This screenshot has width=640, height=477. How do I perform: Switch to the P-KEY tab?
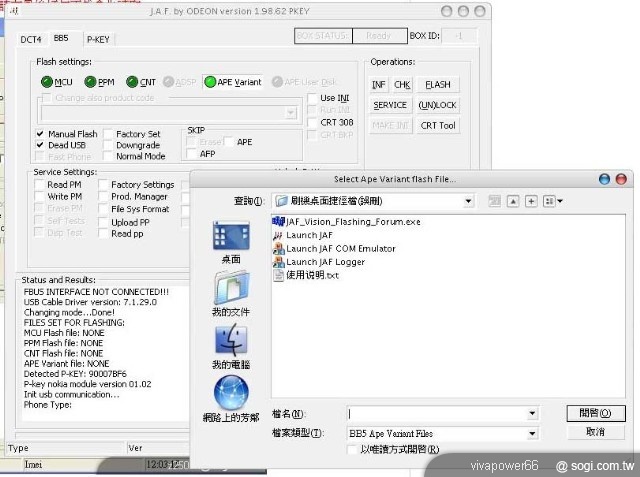[98, 40]
